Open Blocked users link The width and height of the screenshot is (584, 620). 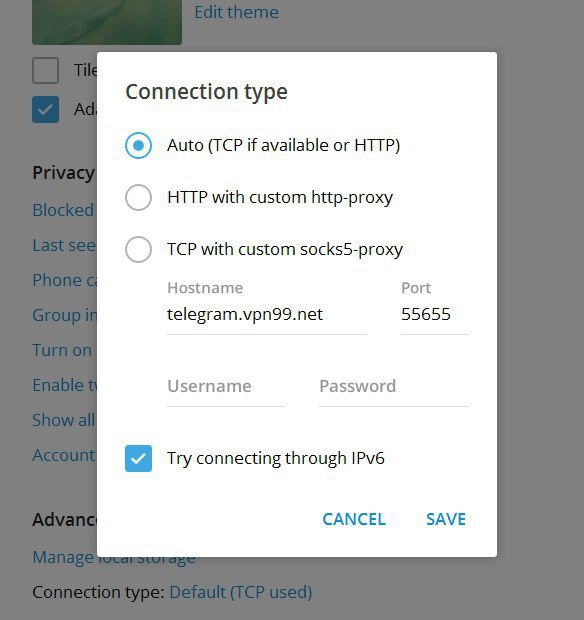[63, 210]
